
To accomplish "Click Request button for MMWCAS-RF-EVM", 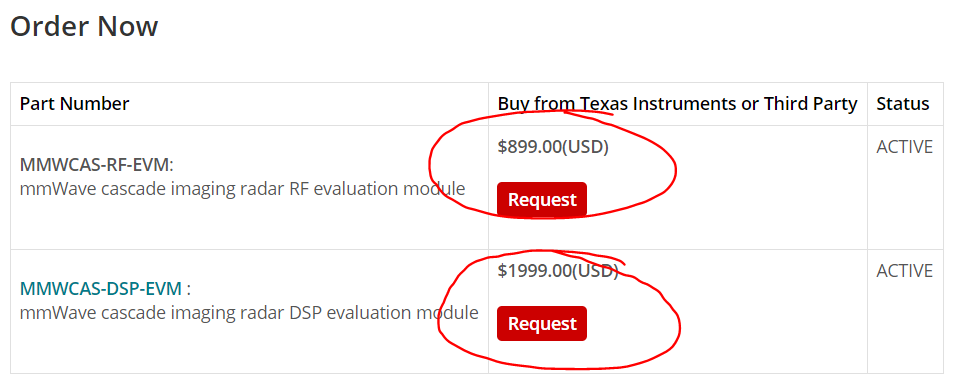I will click(x=542, y=199).
